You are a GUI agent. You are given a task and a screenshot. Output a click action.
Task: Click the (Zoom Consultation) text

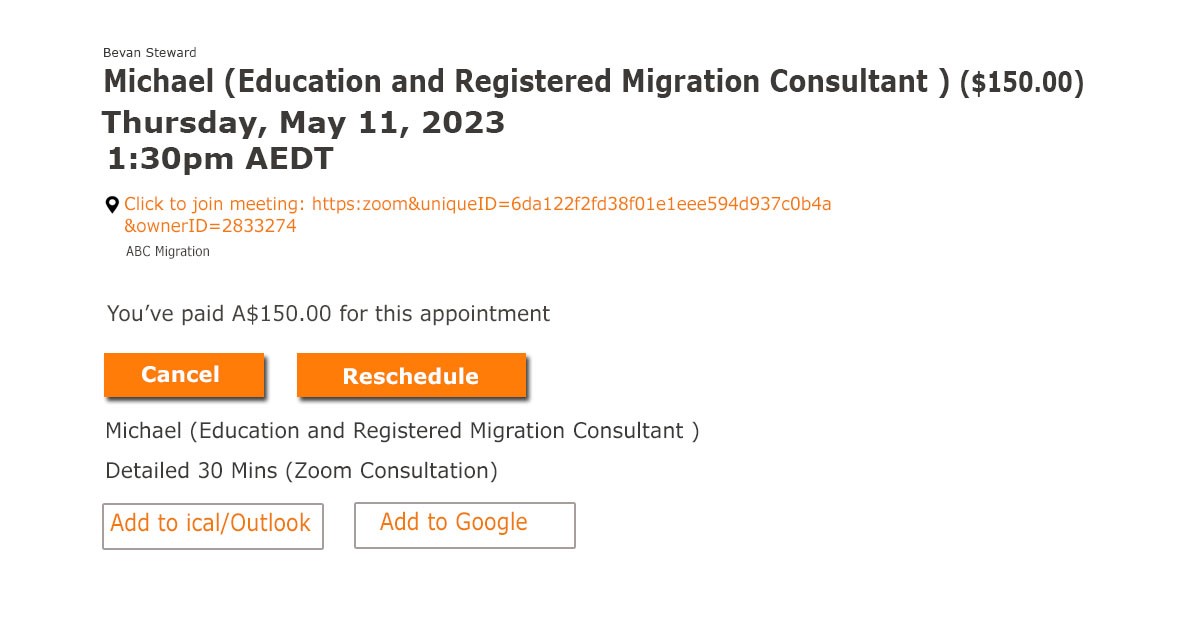coord(391,470)
